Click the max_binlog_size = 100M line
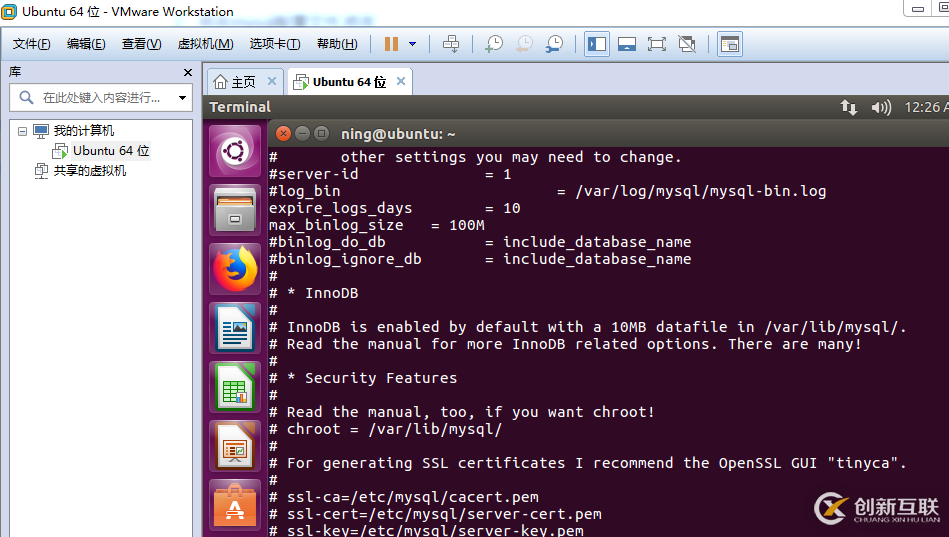The image size is (949, 537). coord(376,225)
